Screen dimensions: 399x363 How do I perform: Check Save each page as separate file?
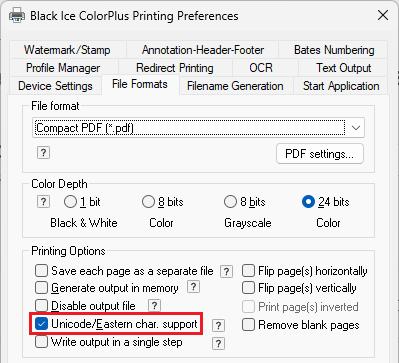point(41,271)
